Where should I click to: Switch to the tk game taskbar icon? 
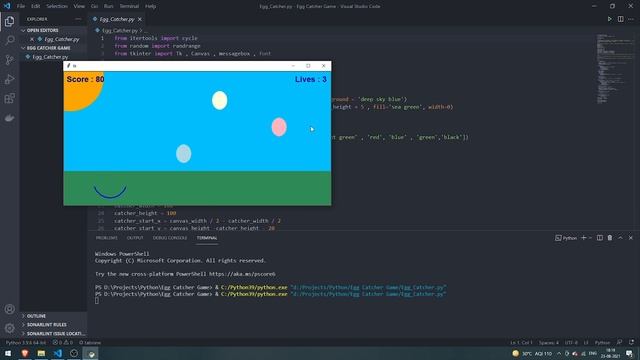[91, 353]
